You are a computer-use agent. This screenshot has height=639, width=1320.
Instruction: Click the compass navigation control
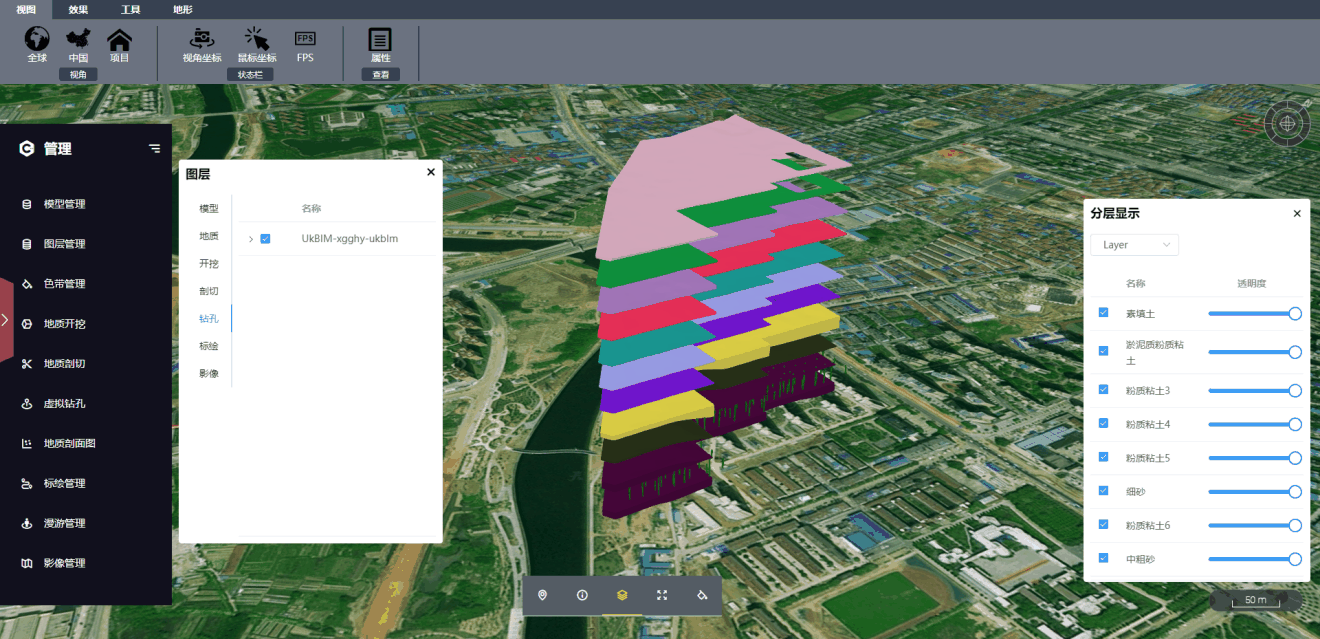(1288, 123)
